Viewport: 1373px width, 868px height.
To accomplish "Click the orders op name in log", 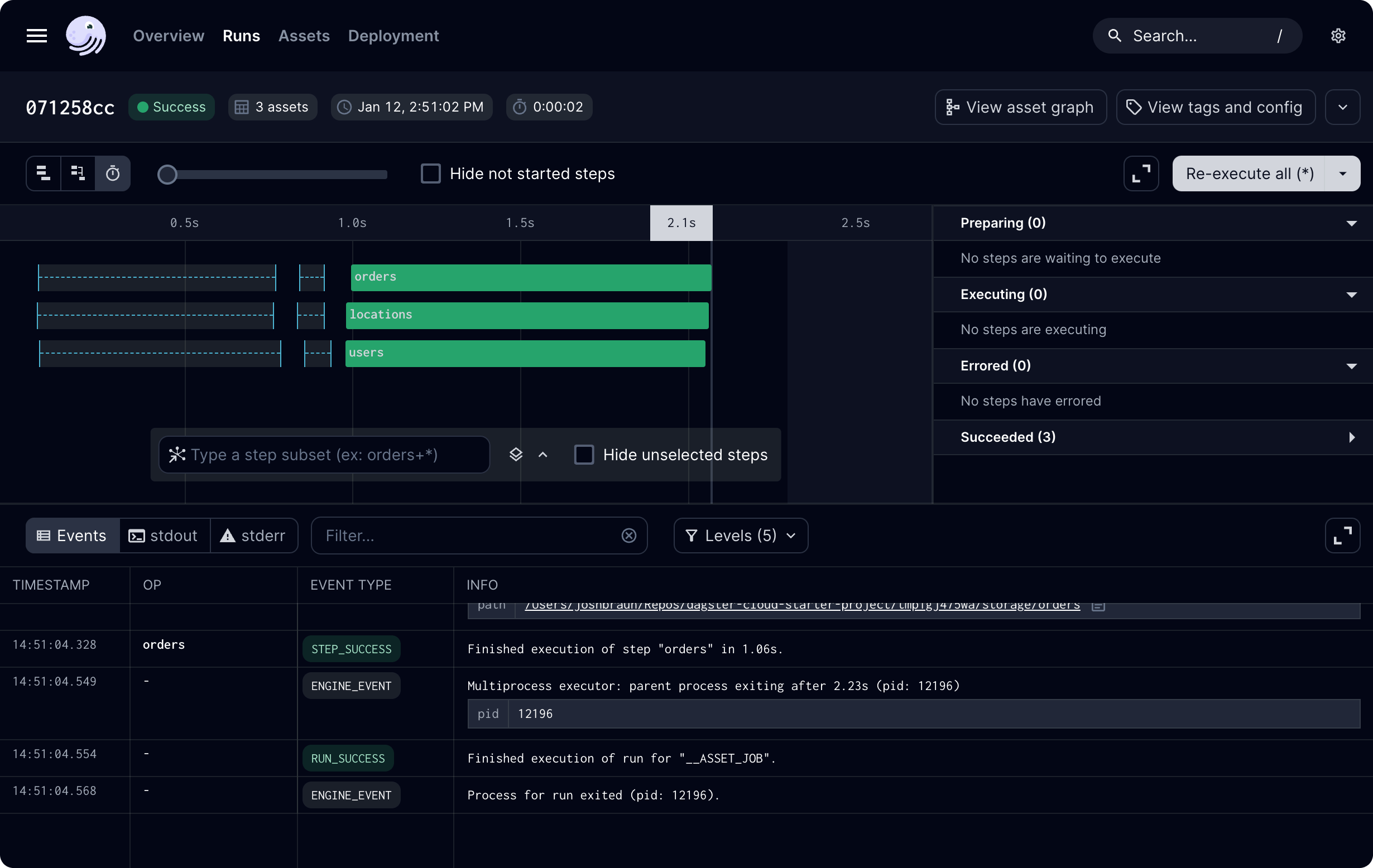I will pyautogui.click(x=164, y=645).
